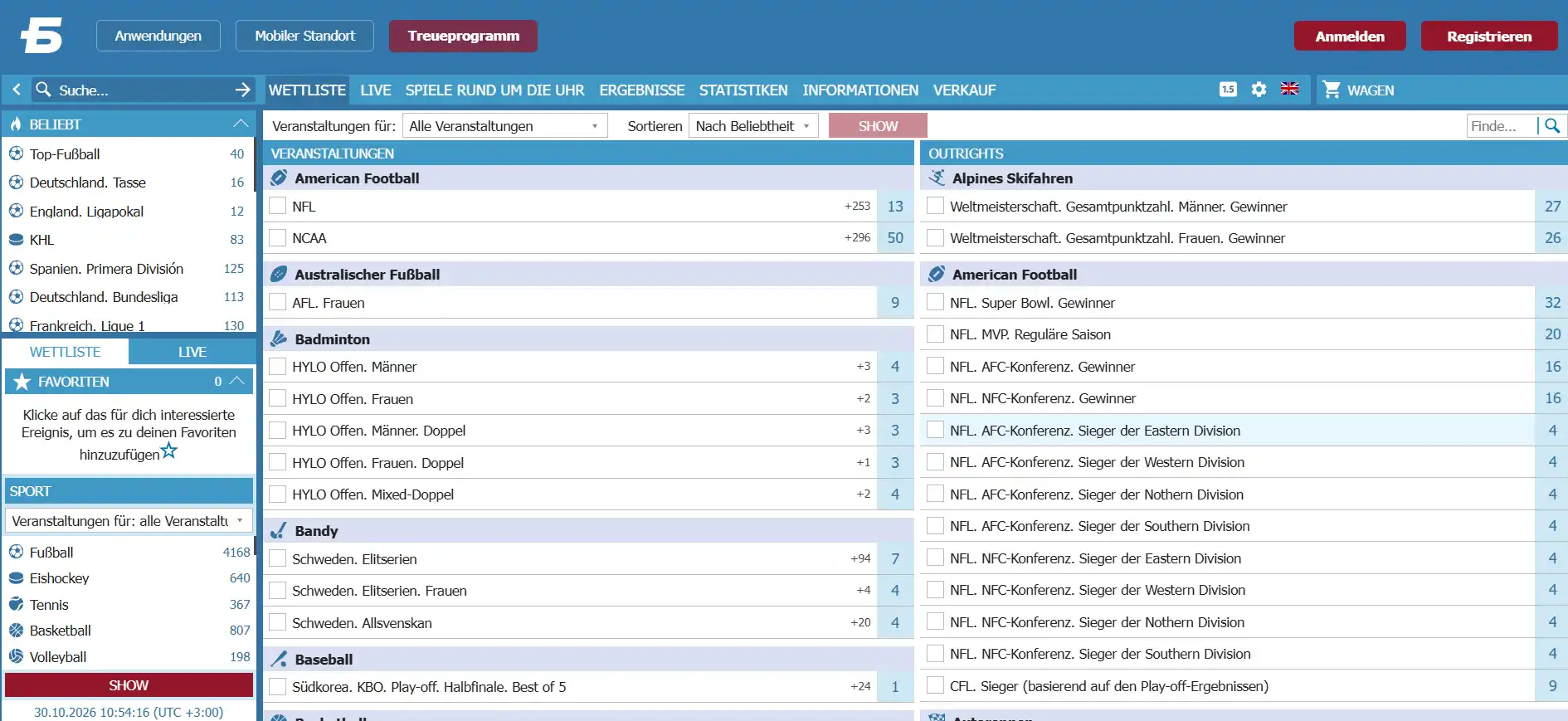Check Schweden. Elitserien checkbox
The height and width of the screenshot is (721, 1568).
(278, 558)
